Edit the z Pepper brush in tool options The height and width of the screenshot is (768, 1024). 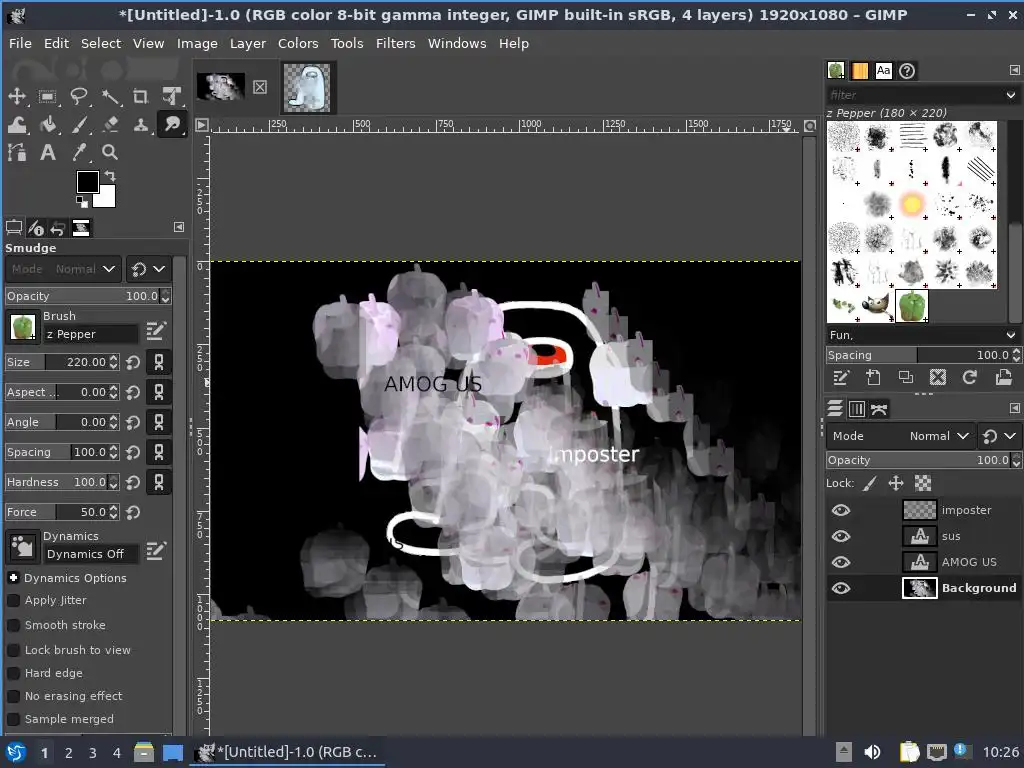click(155, 331)
